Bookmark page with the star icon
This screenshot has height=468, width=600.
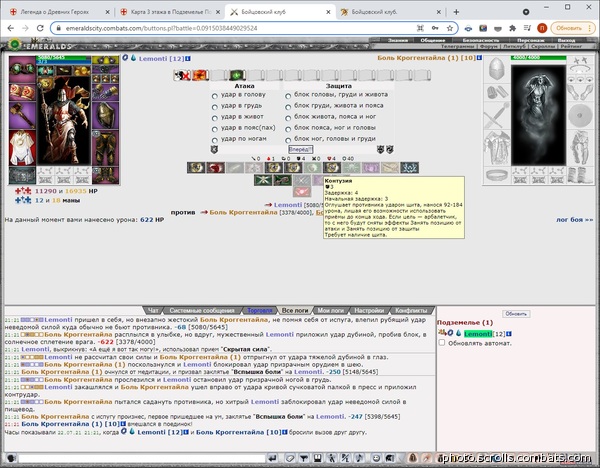tap(450, 28)
